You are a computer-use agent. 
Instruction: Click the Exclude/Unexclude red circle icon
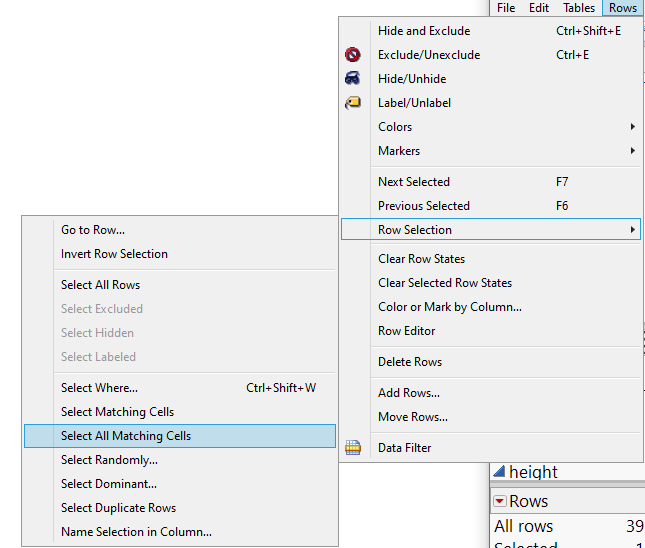[x=352, y=55]
